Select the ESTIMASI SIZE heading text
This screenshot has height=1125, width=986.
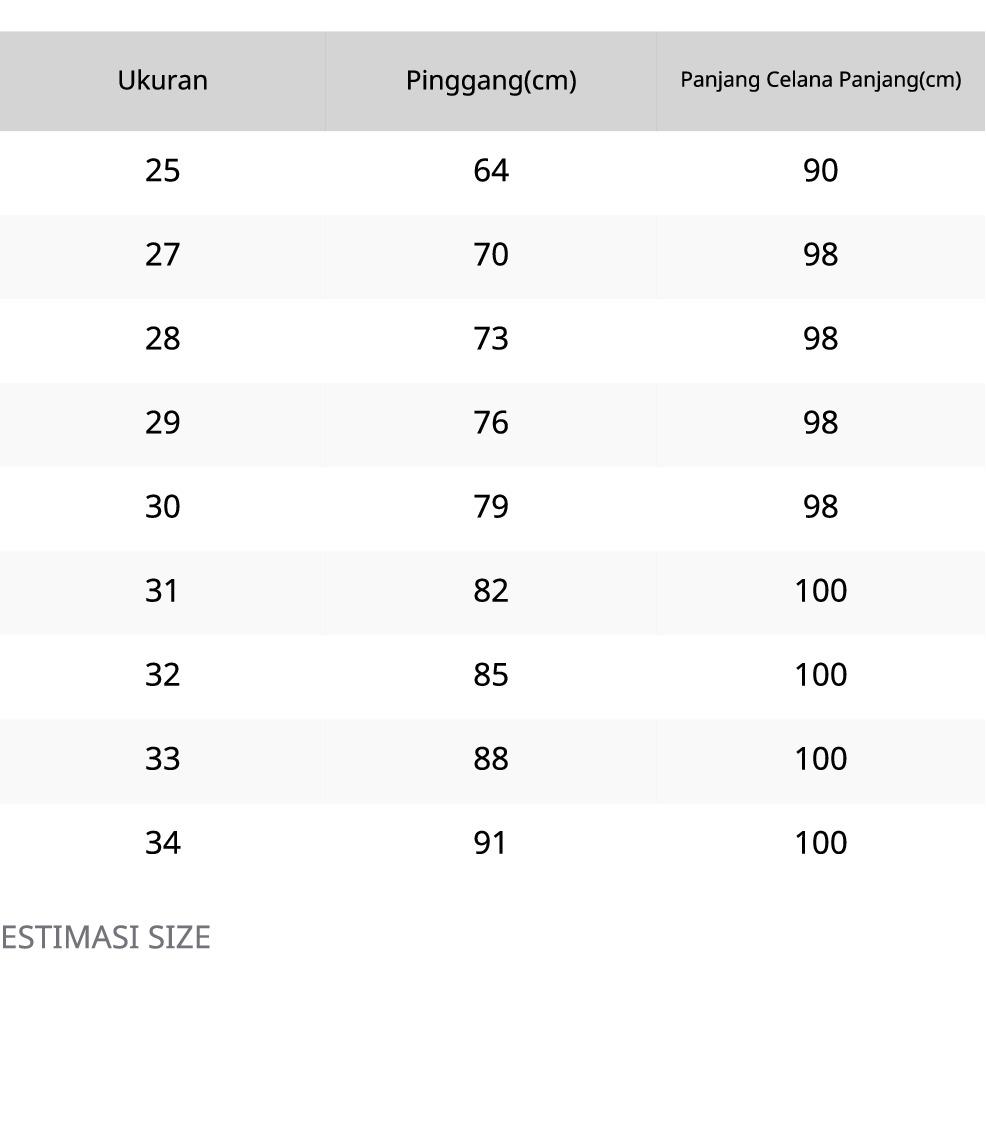click(105, 938)
